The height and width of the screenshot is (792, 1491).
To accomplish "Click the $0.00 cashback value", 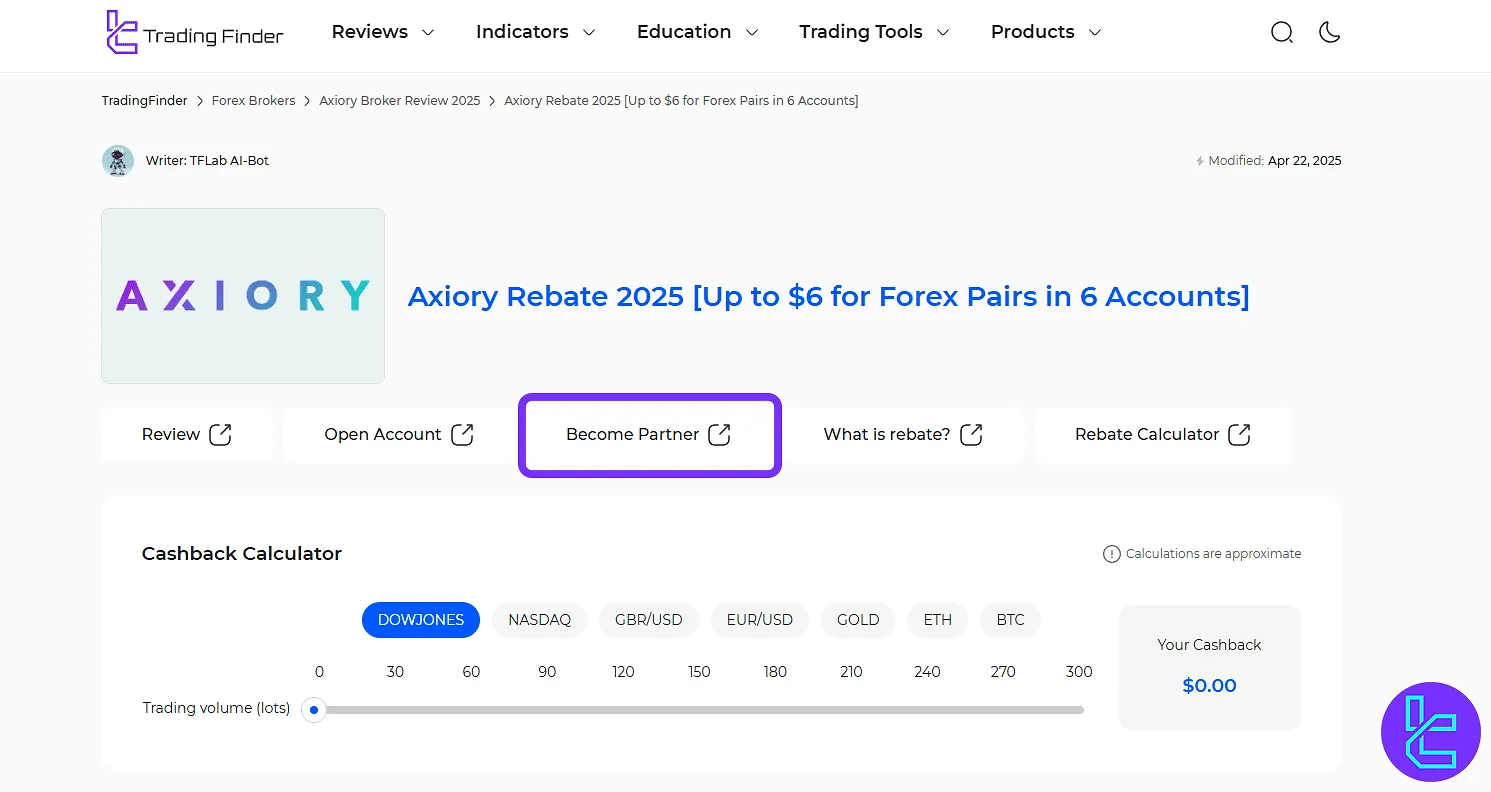I will [x=1209, y=686].
